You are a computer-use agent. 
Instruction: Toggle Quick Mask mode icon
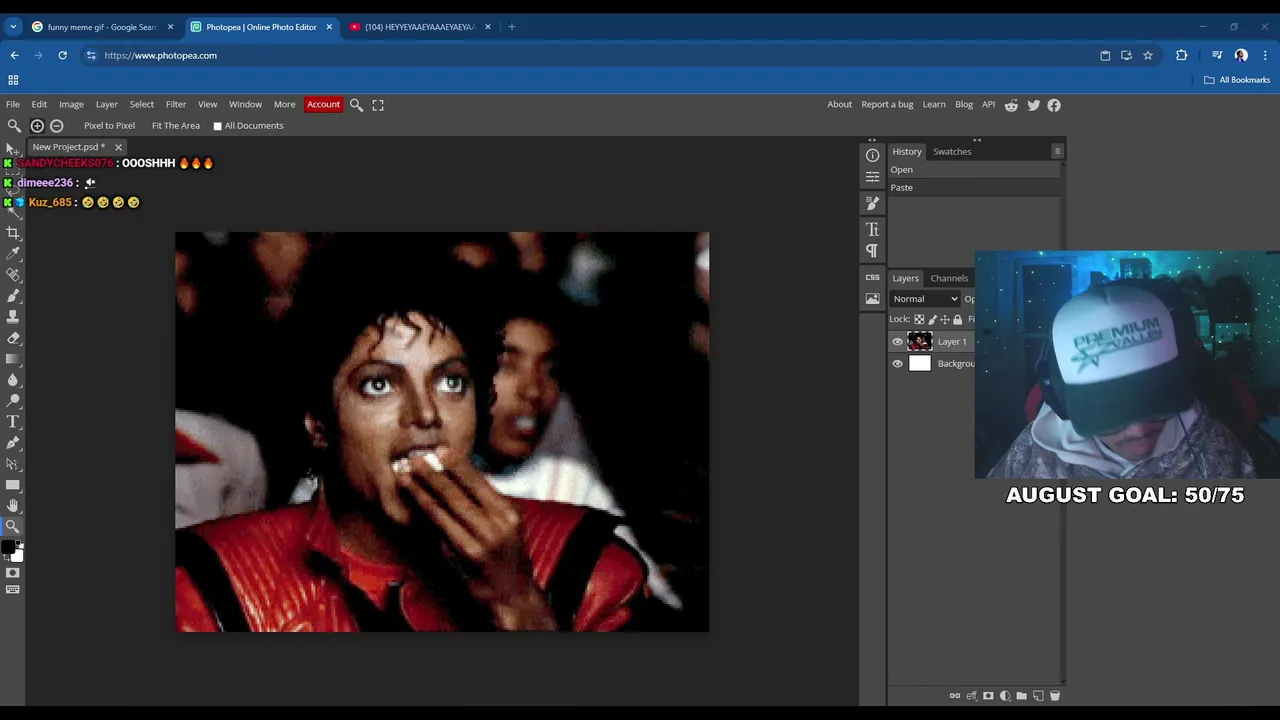13,573
